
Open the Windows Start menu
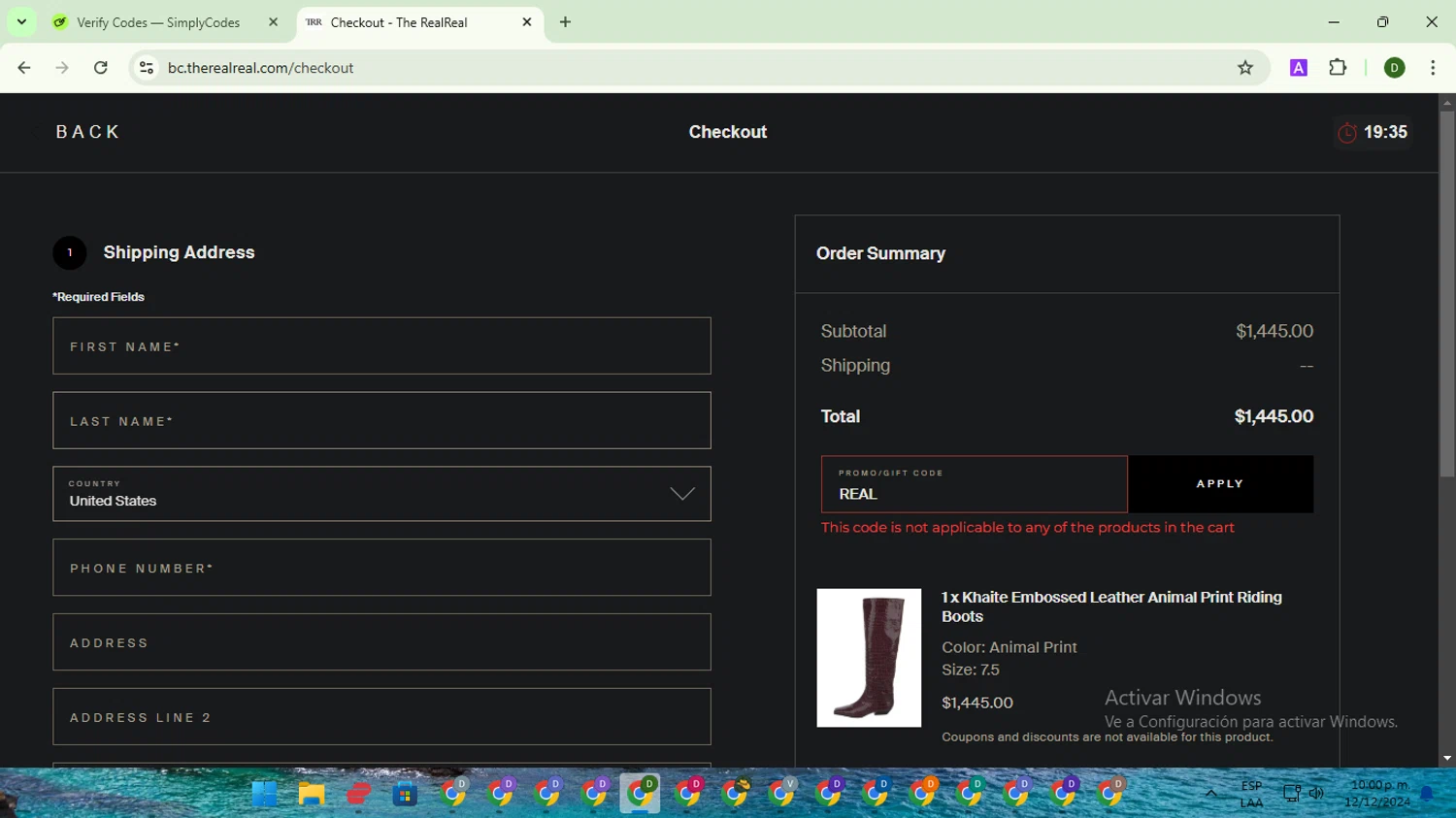(x=264, y=794)
